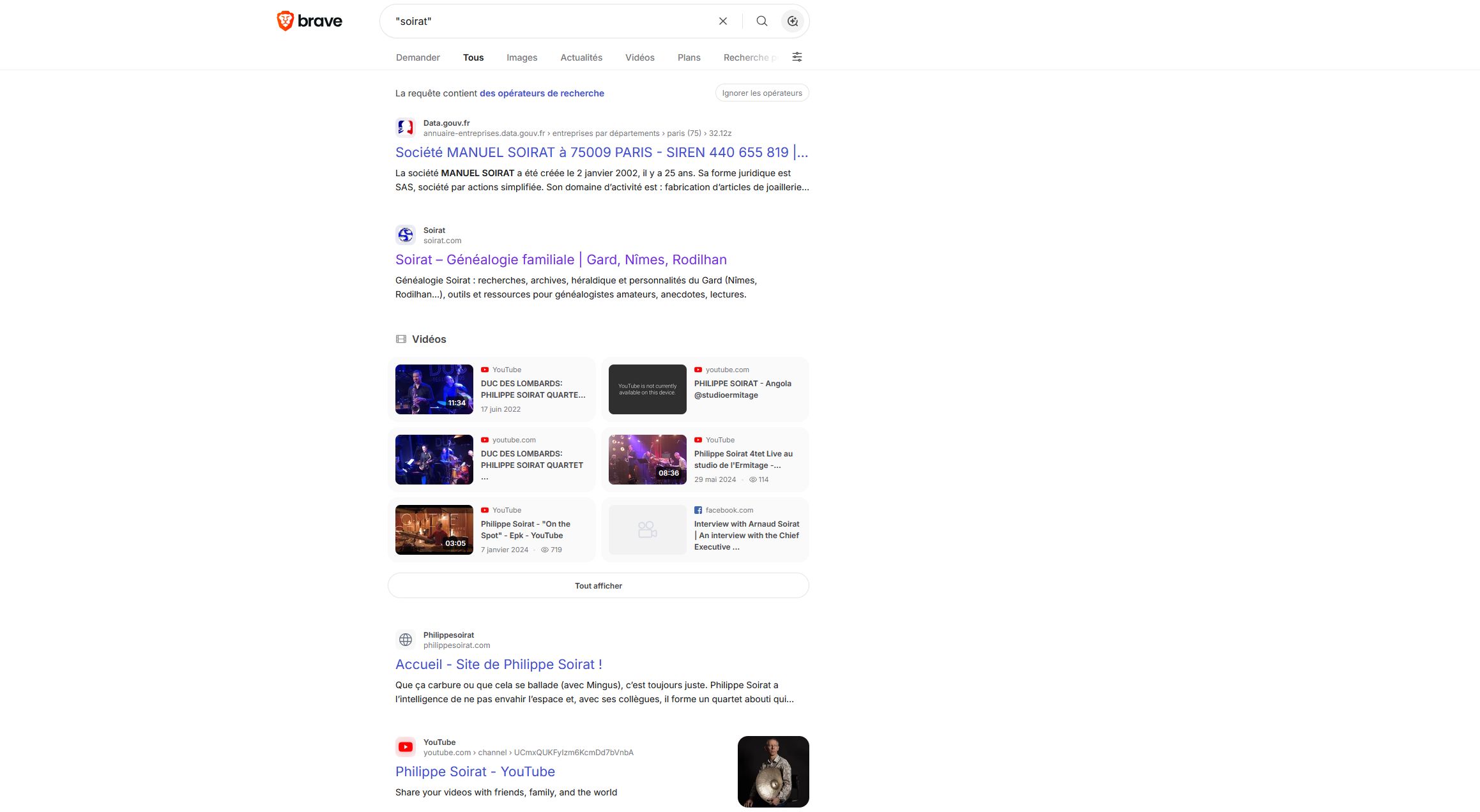Open search filters settings icon

tap(797, 57)
